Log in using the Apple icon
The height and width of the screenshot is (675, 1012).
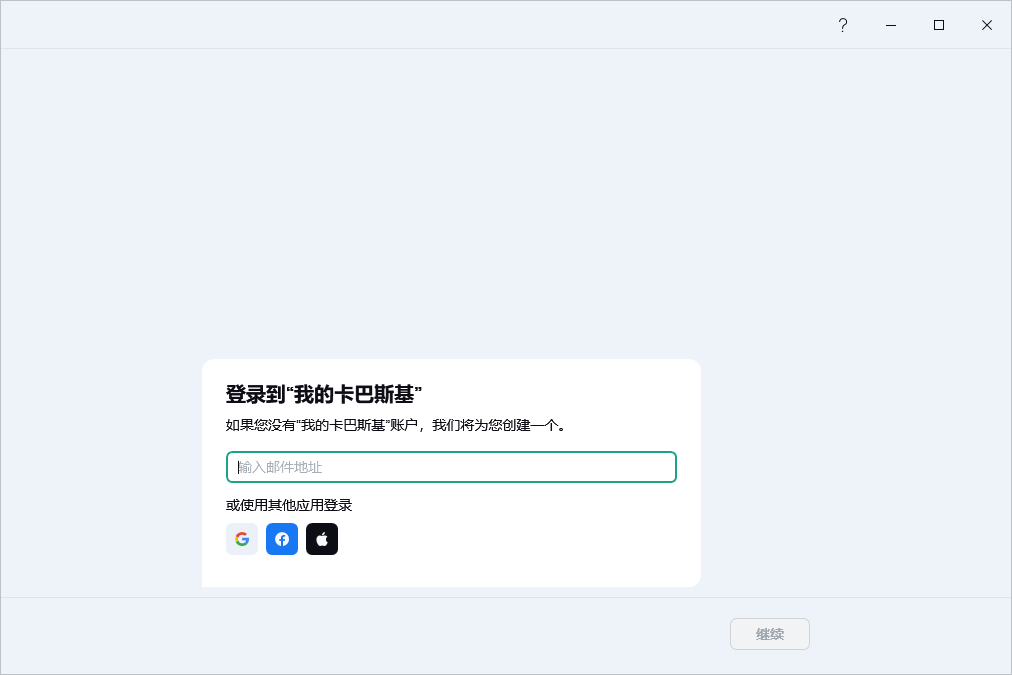pyautogui.click(x=322, y=539)
